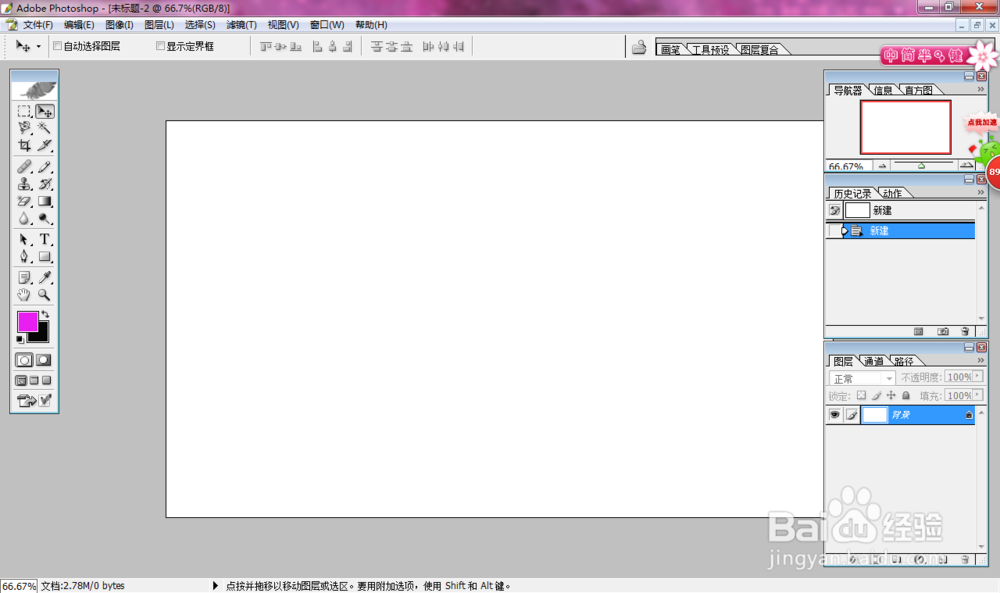The width and height of the screenshot is (1000, 593).
Task: Select the Gradient tool
Action: [x=45, y=201]
